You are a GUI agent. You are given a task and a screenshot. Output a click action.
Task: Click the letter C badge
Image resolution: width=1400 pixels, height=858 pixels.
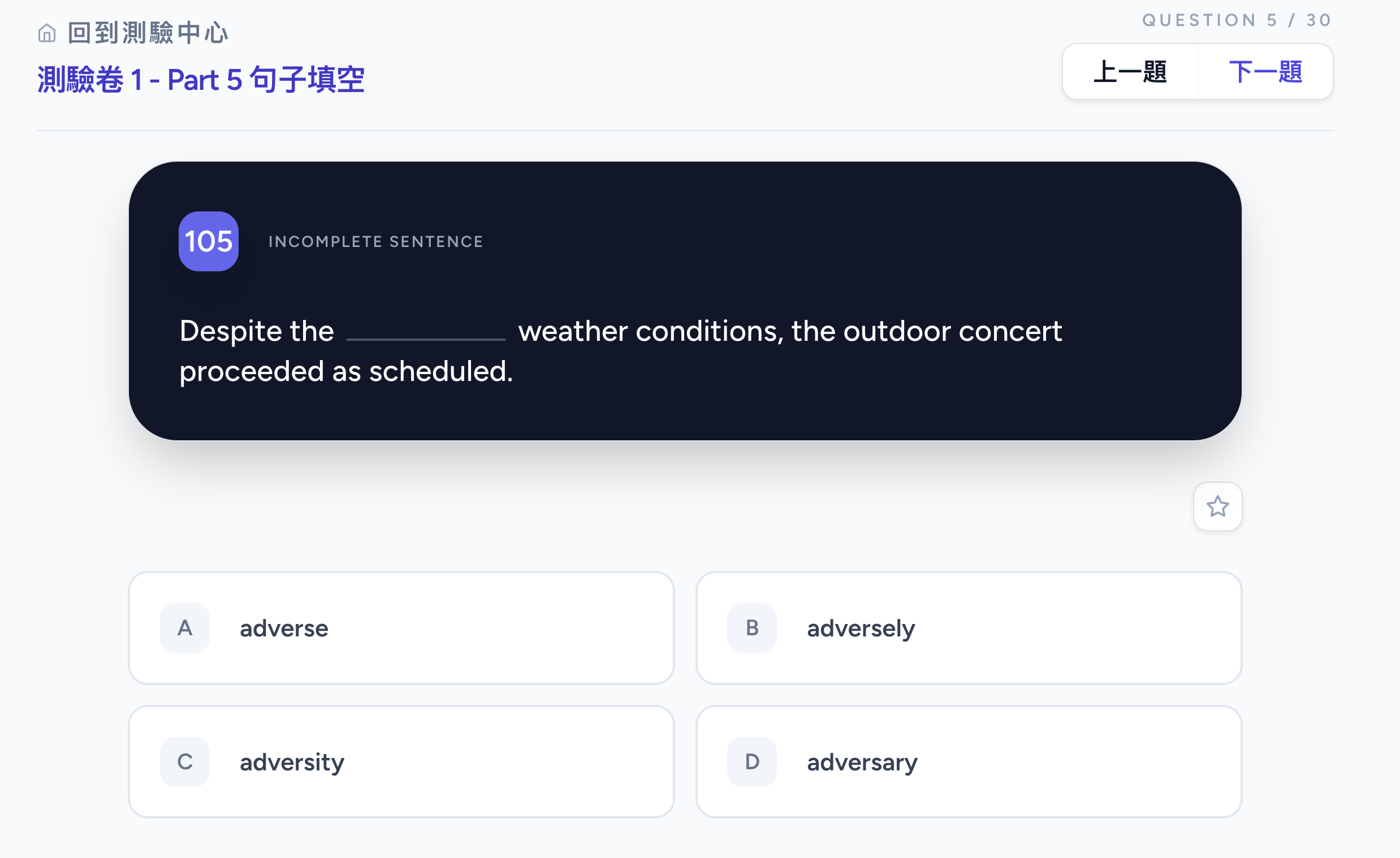tap(185, 762)
